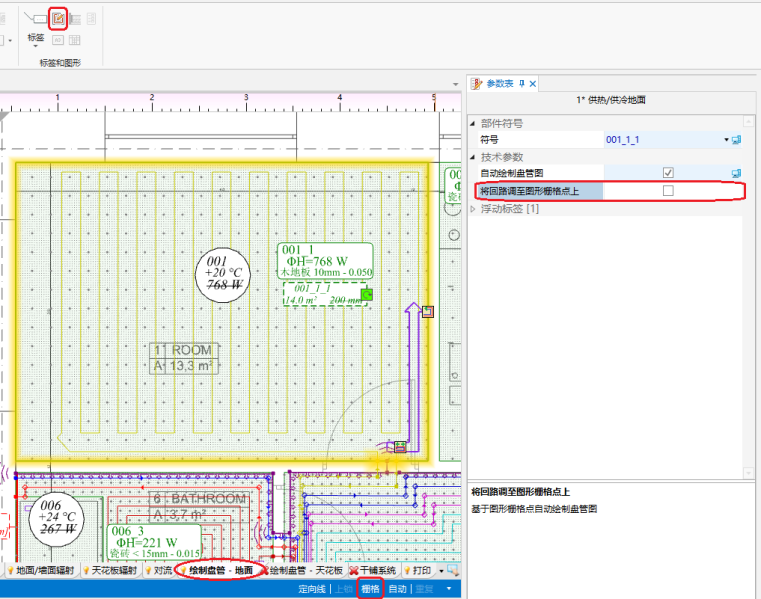This screenshot has width=761, height=599.
Task: Switch to 地面/墙面辐射 tab
Action: click(x=41, y=570)
